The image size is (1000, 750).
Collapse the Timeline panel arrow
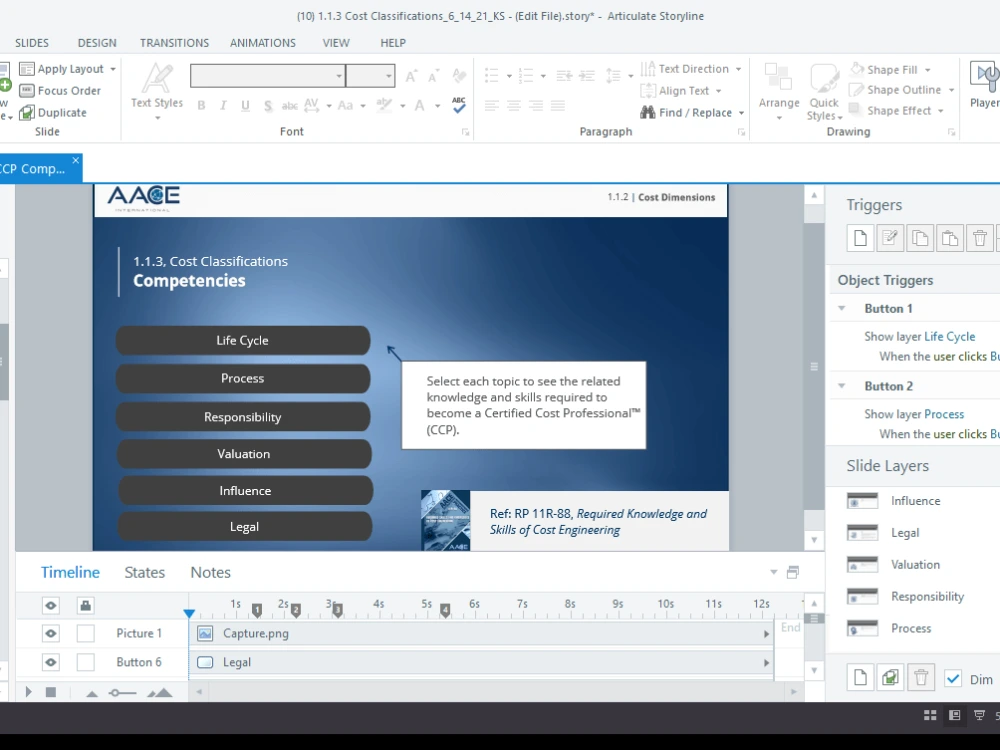click(774, 572)
